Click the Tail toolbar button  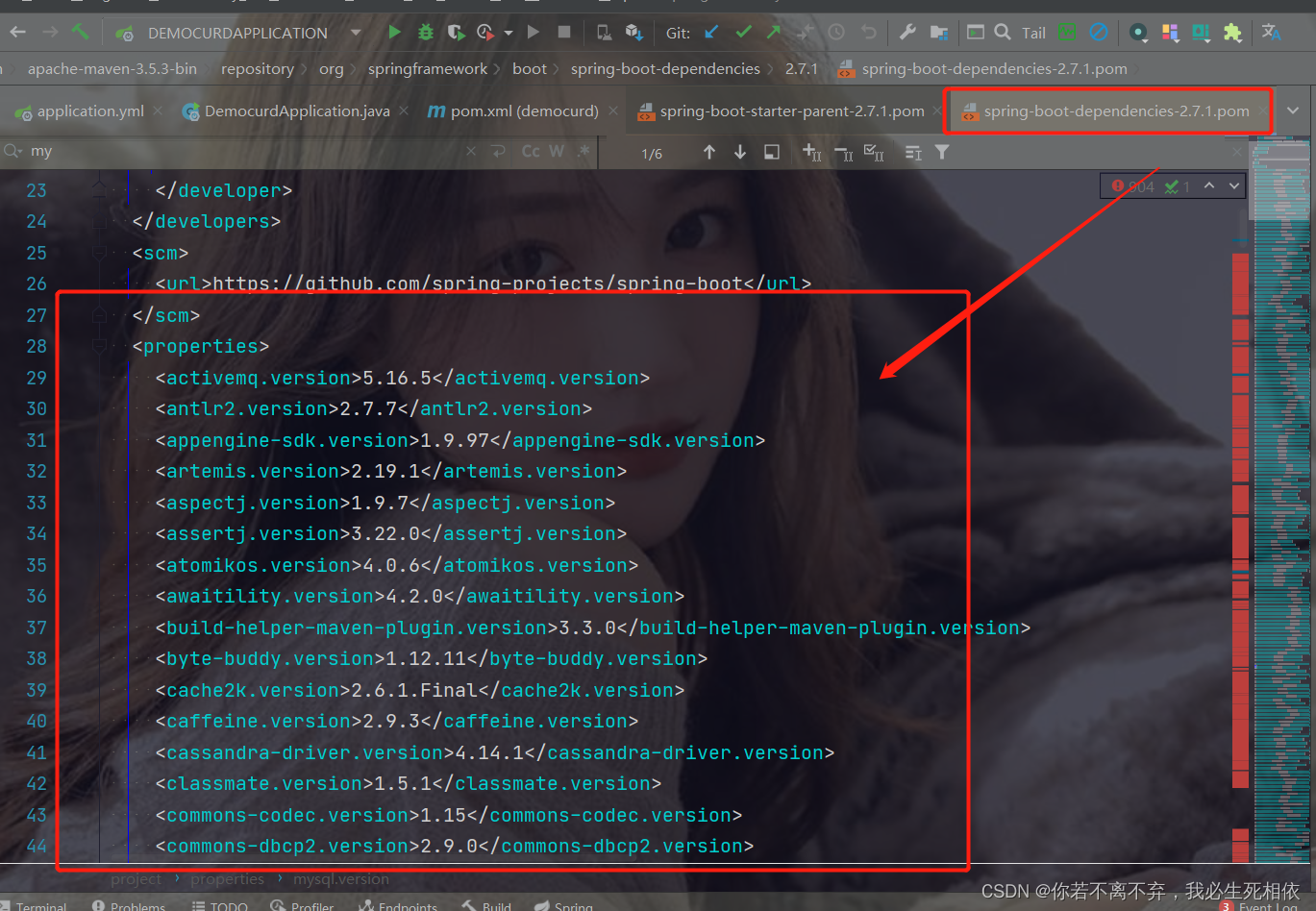point(1033,33)
